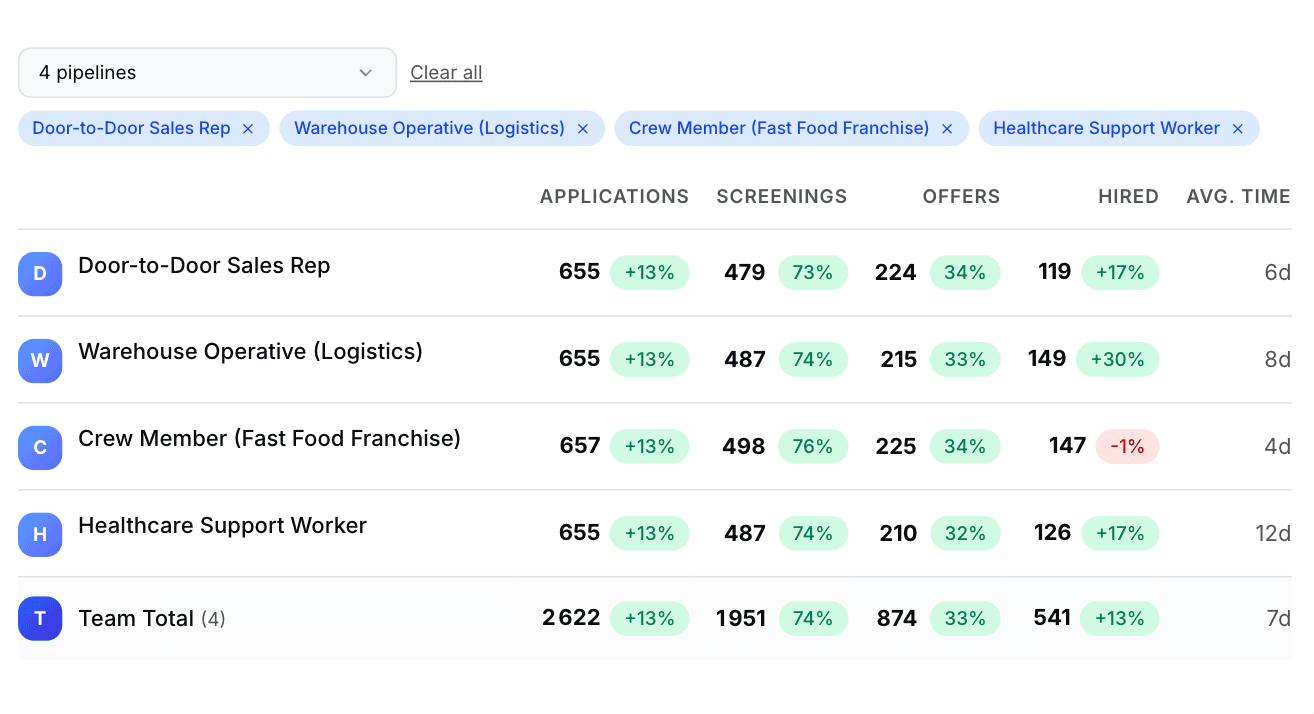Remove the Healthcare Support Worker filter chip
Image resolution: width=1314 pixels, height=714 pixels.
[x=1238, y=129]
